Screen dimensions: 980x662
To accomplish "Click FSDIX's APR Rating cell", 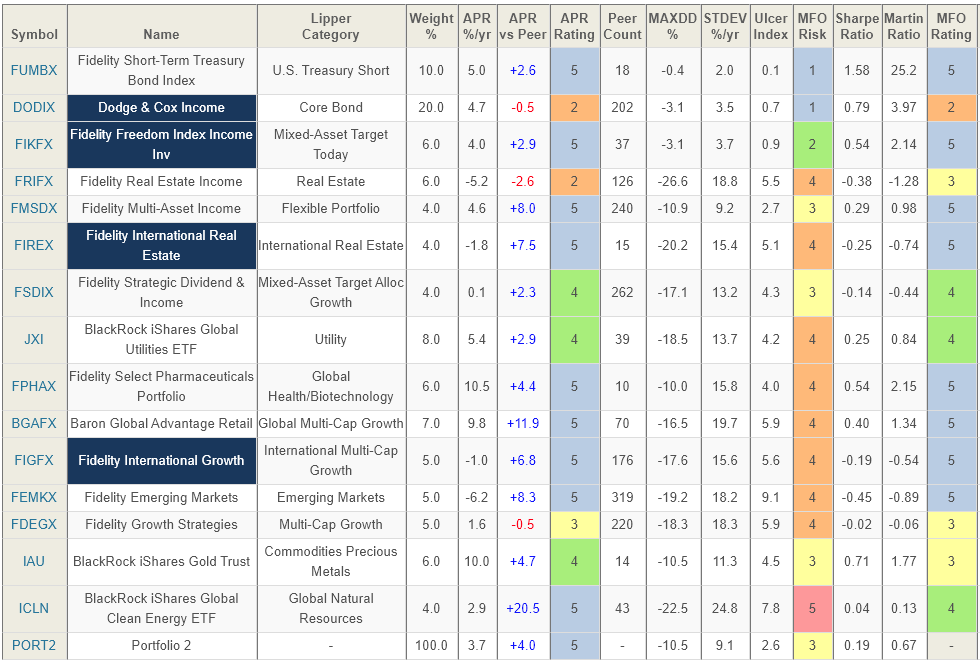I will (x=575, y=293).
